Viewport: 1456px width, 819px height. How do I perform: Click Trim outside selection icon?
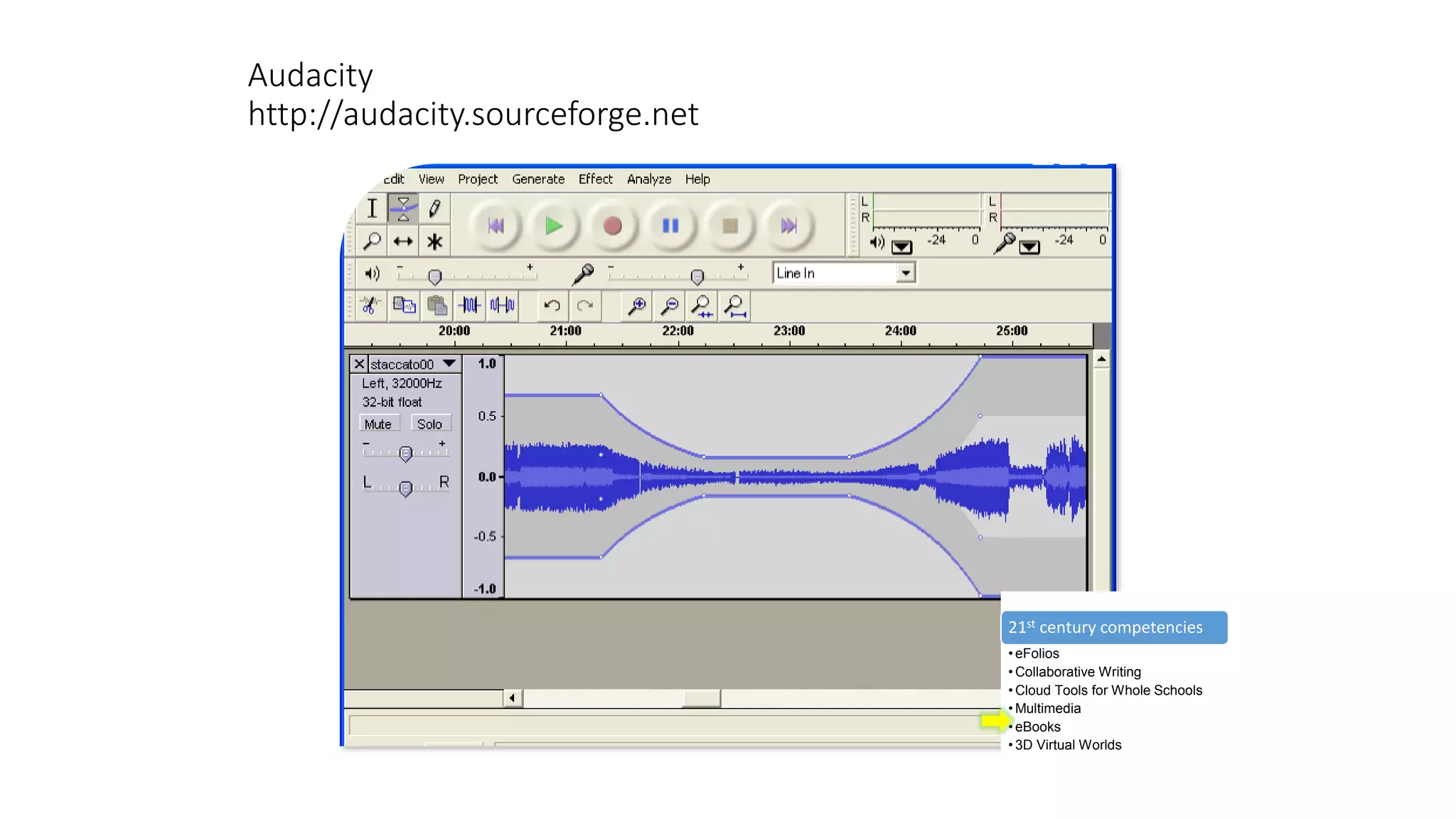470,306
